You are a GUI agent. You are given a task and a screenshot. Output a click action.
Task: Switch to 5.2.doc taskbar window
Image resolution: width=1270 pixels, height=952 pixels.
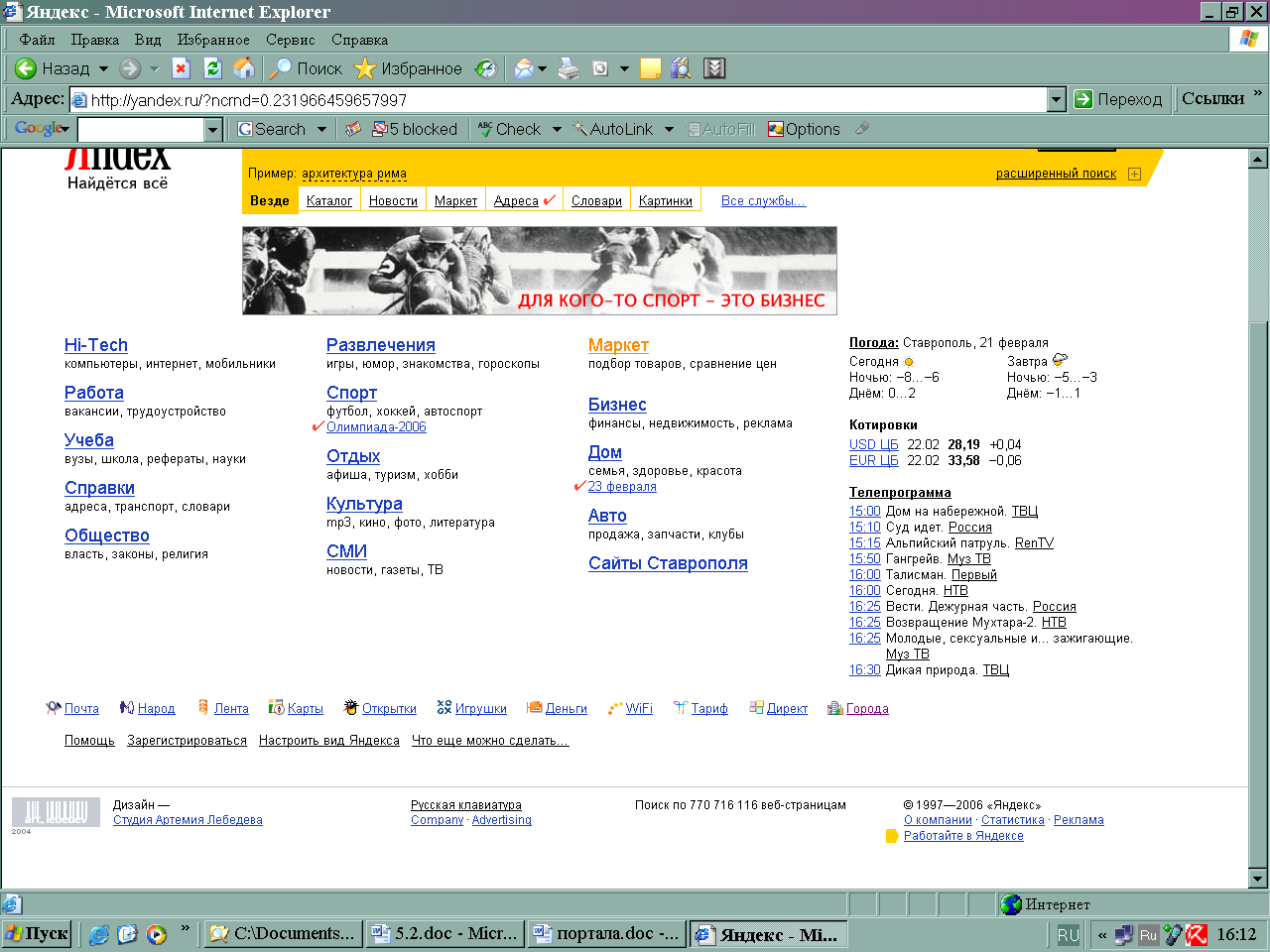[x=444, y=933]
